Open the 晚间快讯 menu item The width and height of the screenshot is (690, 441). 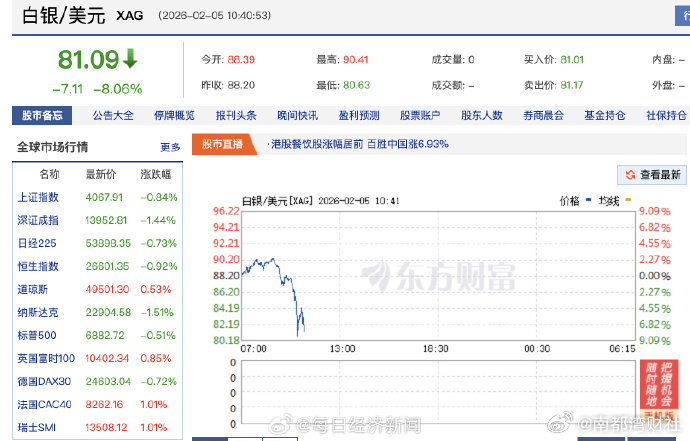297,115
